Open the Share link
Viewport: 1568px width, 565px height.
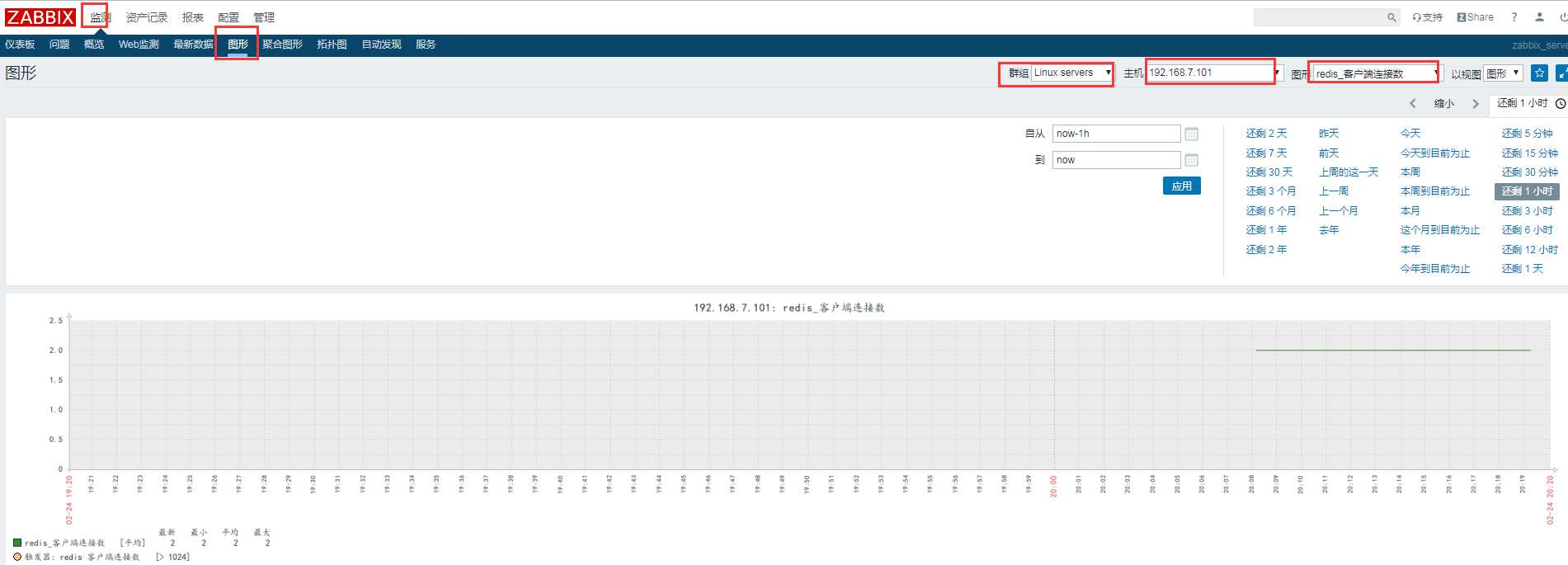(x=1475, y=17)
